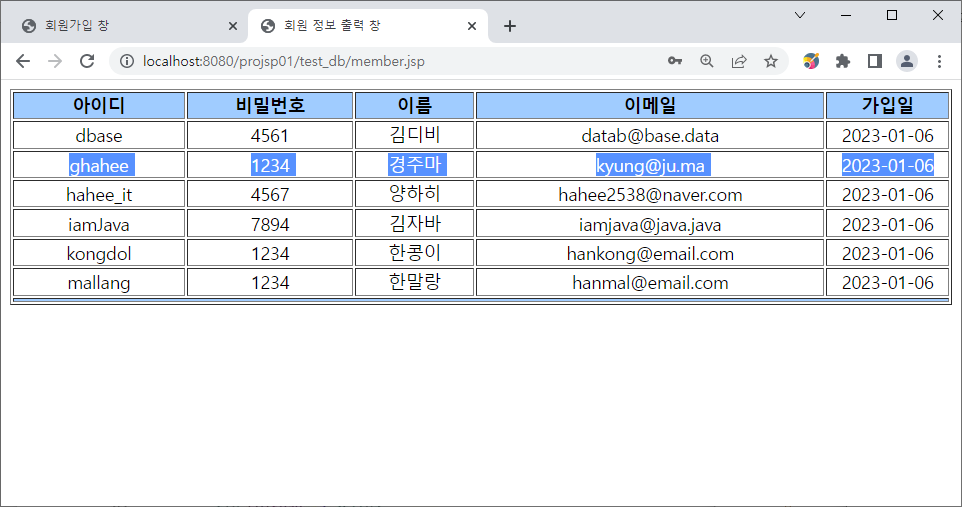Click password 4567 cell

(270, 195)
